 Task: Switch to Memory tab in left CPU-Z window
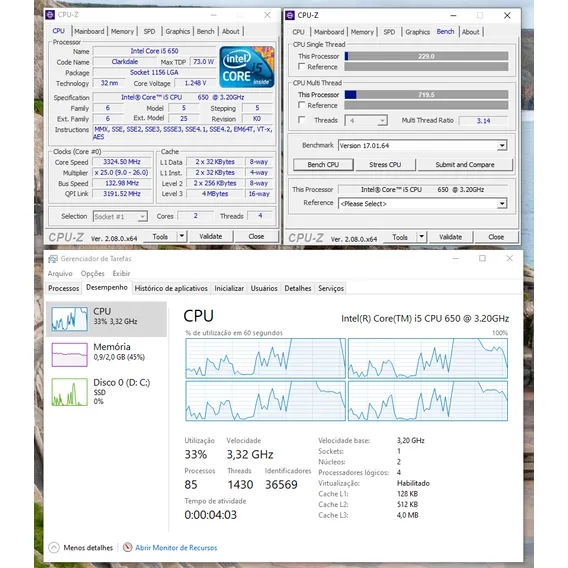122,32
